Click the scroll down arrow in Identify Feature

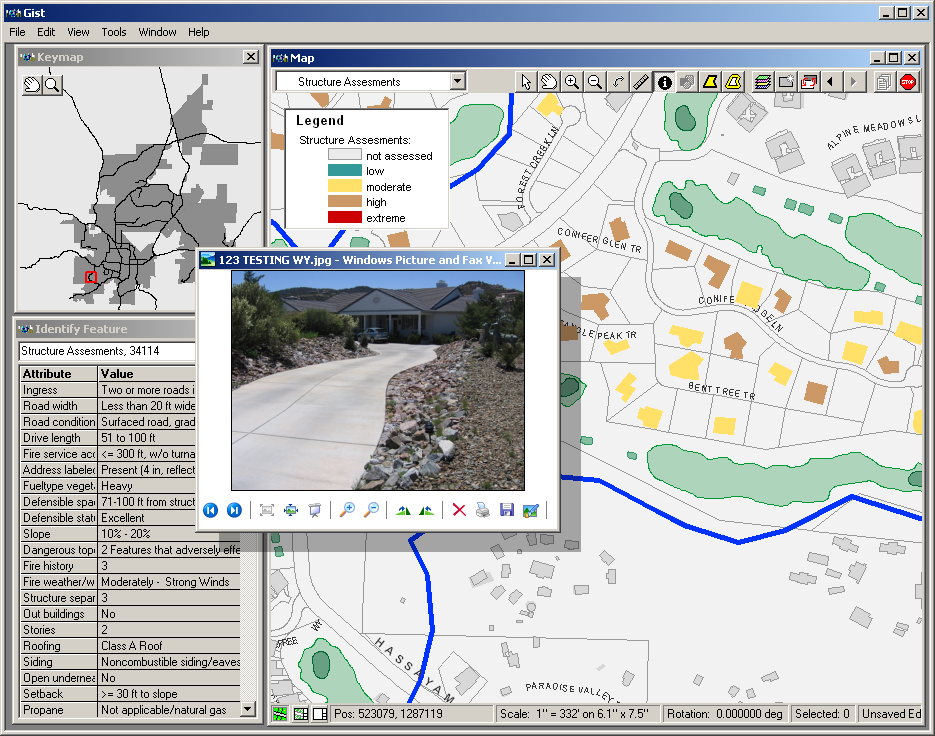(247, 709)
